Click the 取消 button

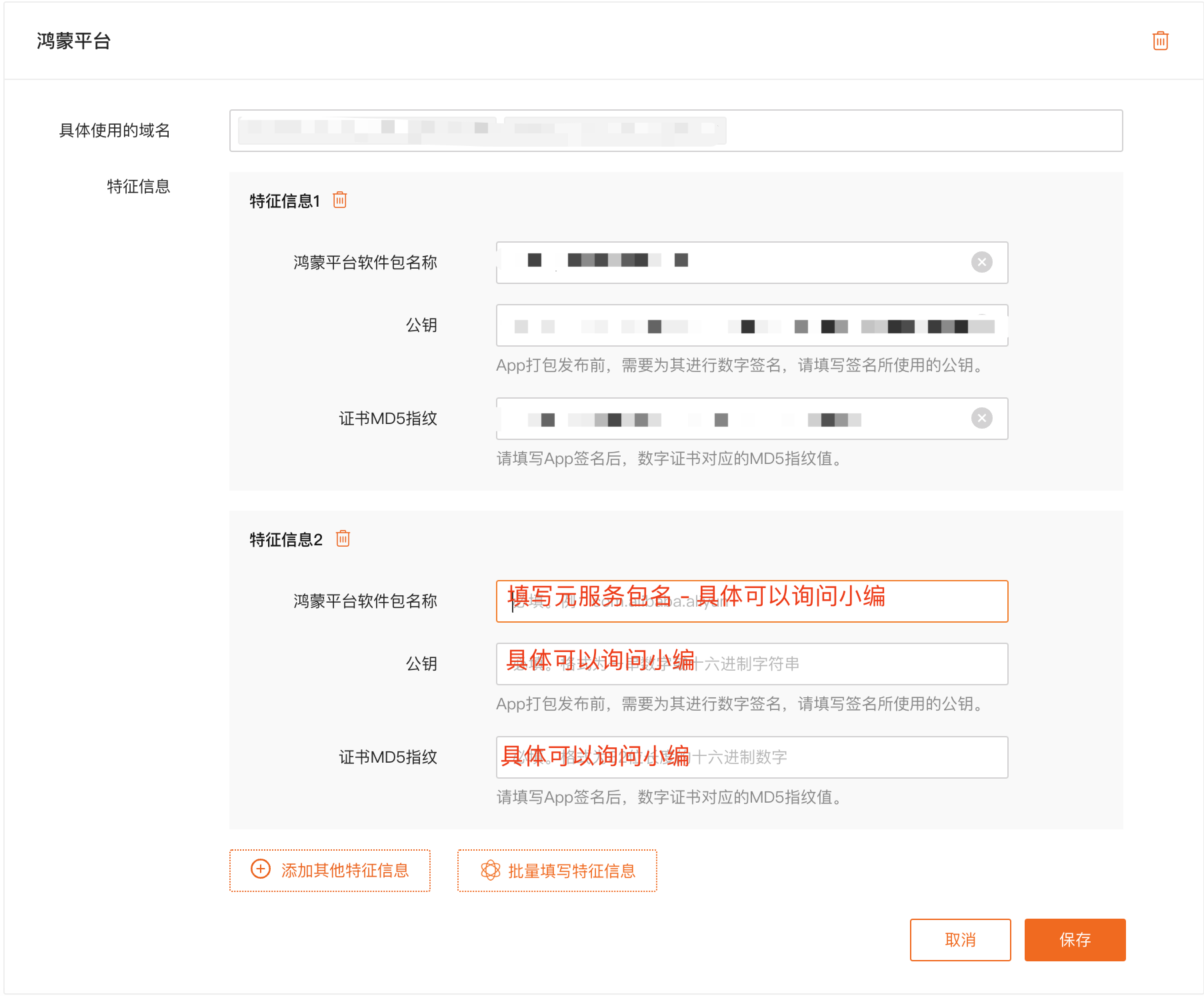coord(960,940)
